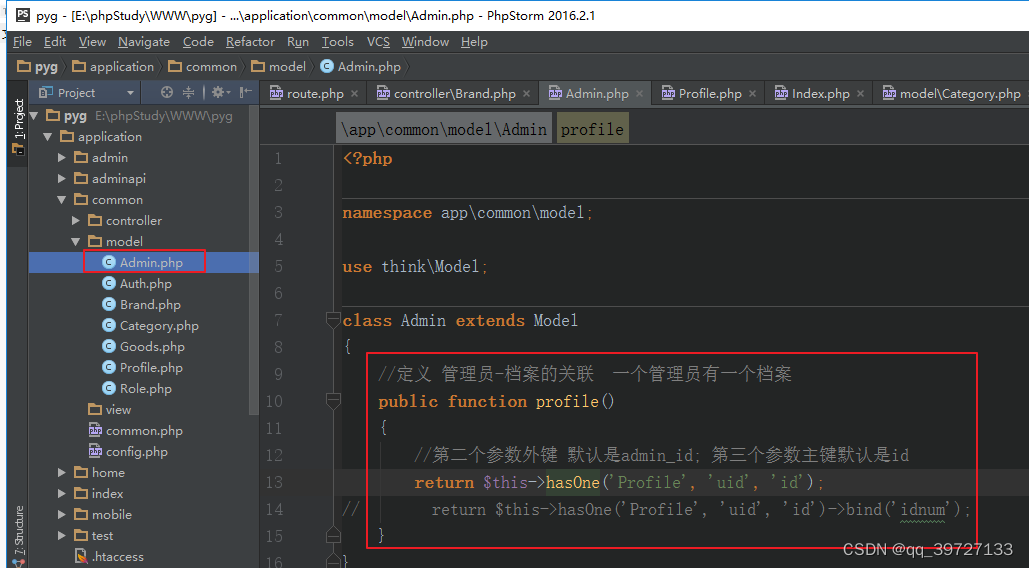Click the collapse all icon in Project panel
Image resolution: width=1029 pixels, height=568 pixels.
188,92
